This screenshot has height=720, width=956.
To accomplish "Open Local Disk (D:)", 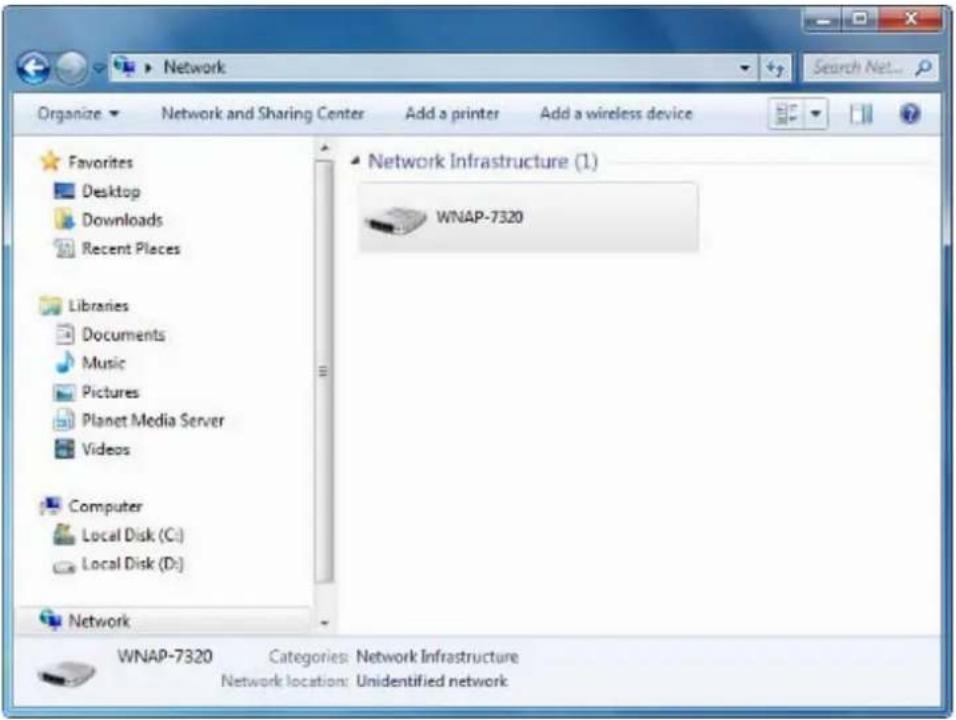I will click(x=132, y=564).
